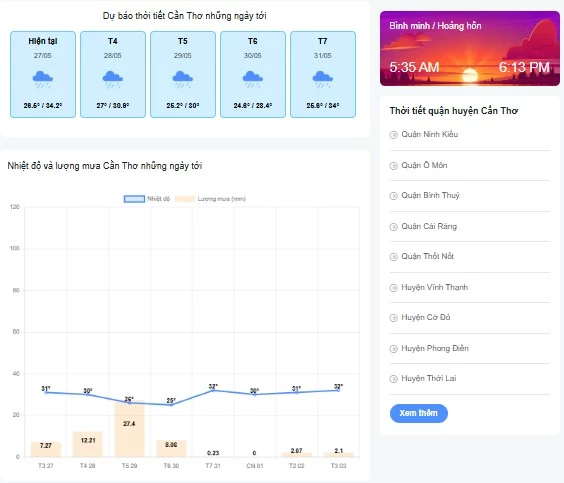This screenshot has width=564, height=483.
Task: Click rain cloud icon on T4 card
Action: (113, 79)
